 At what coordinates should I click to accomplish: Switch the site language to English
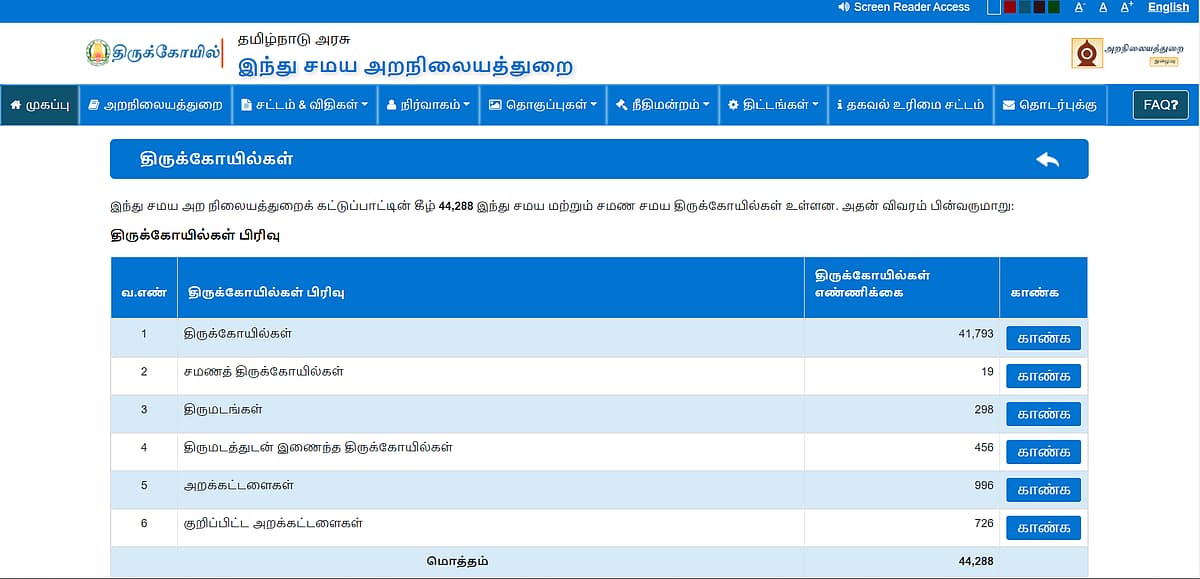tap(1167, 7)
